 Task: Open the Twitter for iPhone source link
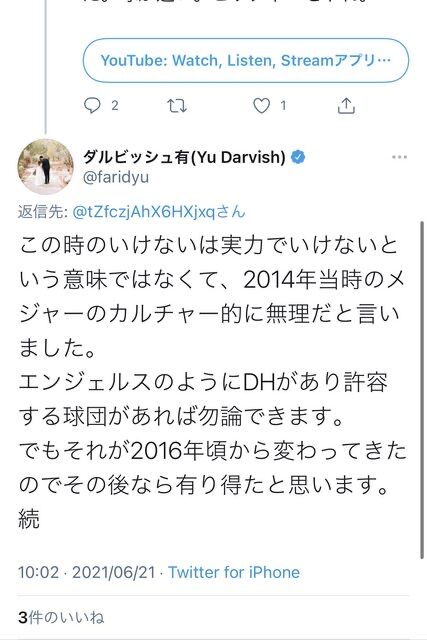coord(234,572)
